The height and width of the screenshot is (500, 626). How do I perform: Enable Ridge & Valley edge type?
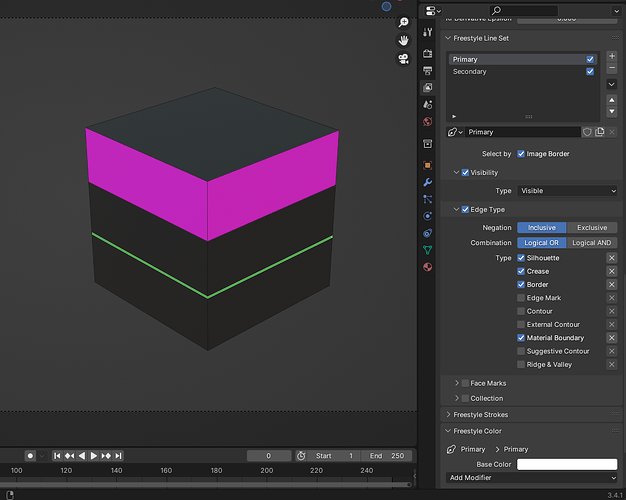click(521, 365)
